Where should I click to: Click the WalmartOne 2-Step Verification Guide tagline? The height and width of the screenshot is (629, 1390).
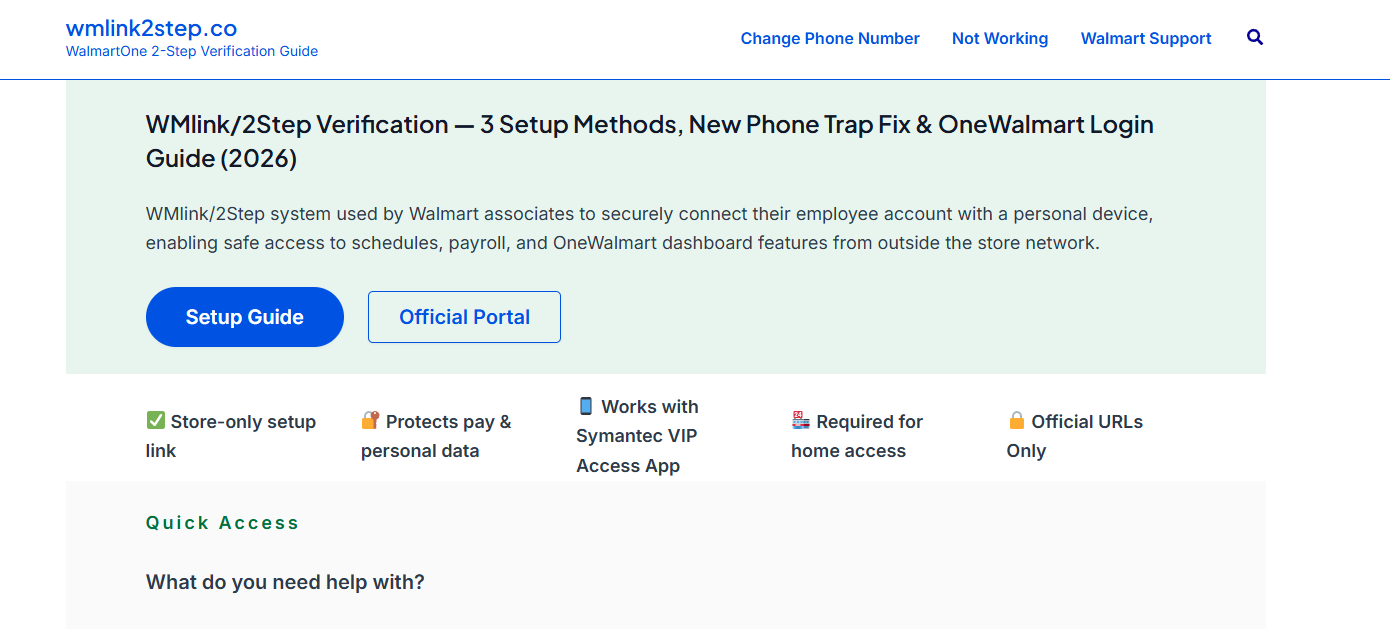[x=191, y=51]
